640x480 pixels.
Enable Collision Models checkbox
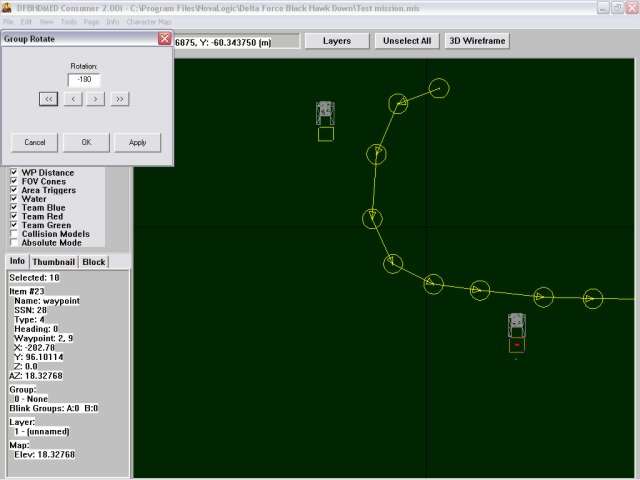pos(14,234)
